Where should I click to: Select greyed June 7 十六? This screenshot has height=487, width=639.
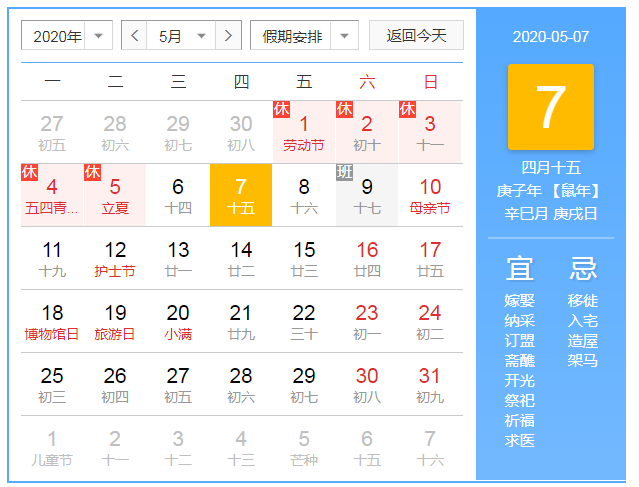(430, 447)
